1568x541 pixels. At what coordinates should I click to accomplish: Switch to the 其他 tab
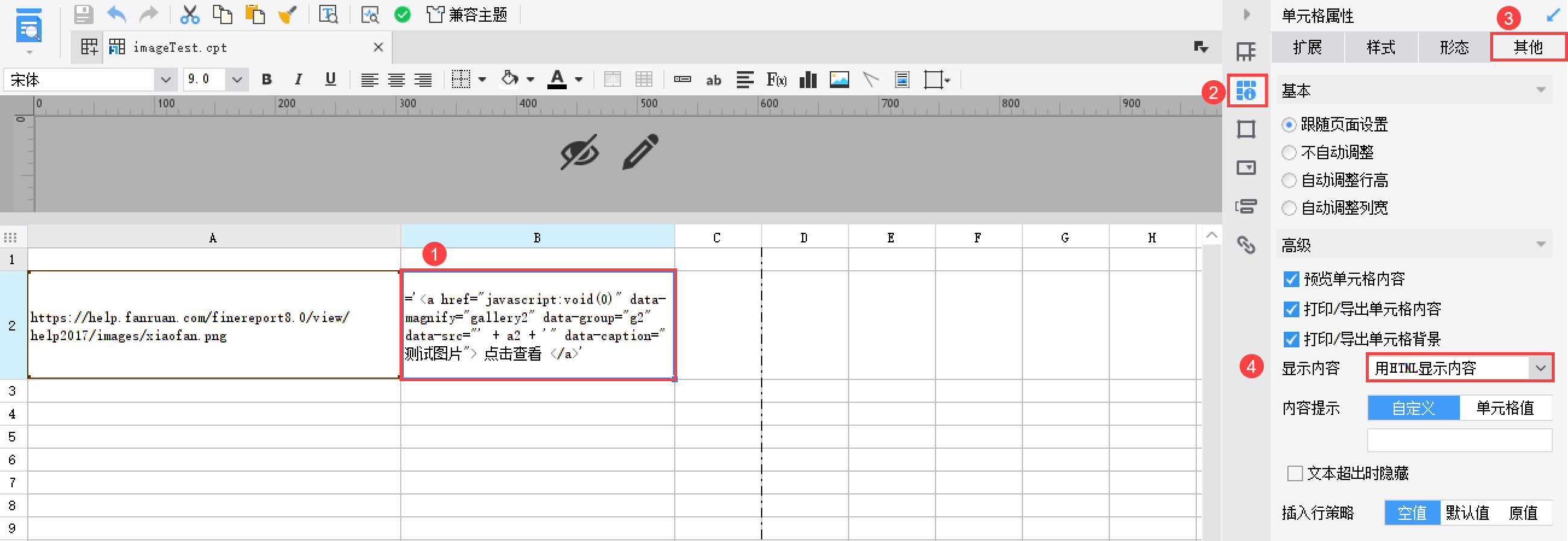tap(1528, 48)
